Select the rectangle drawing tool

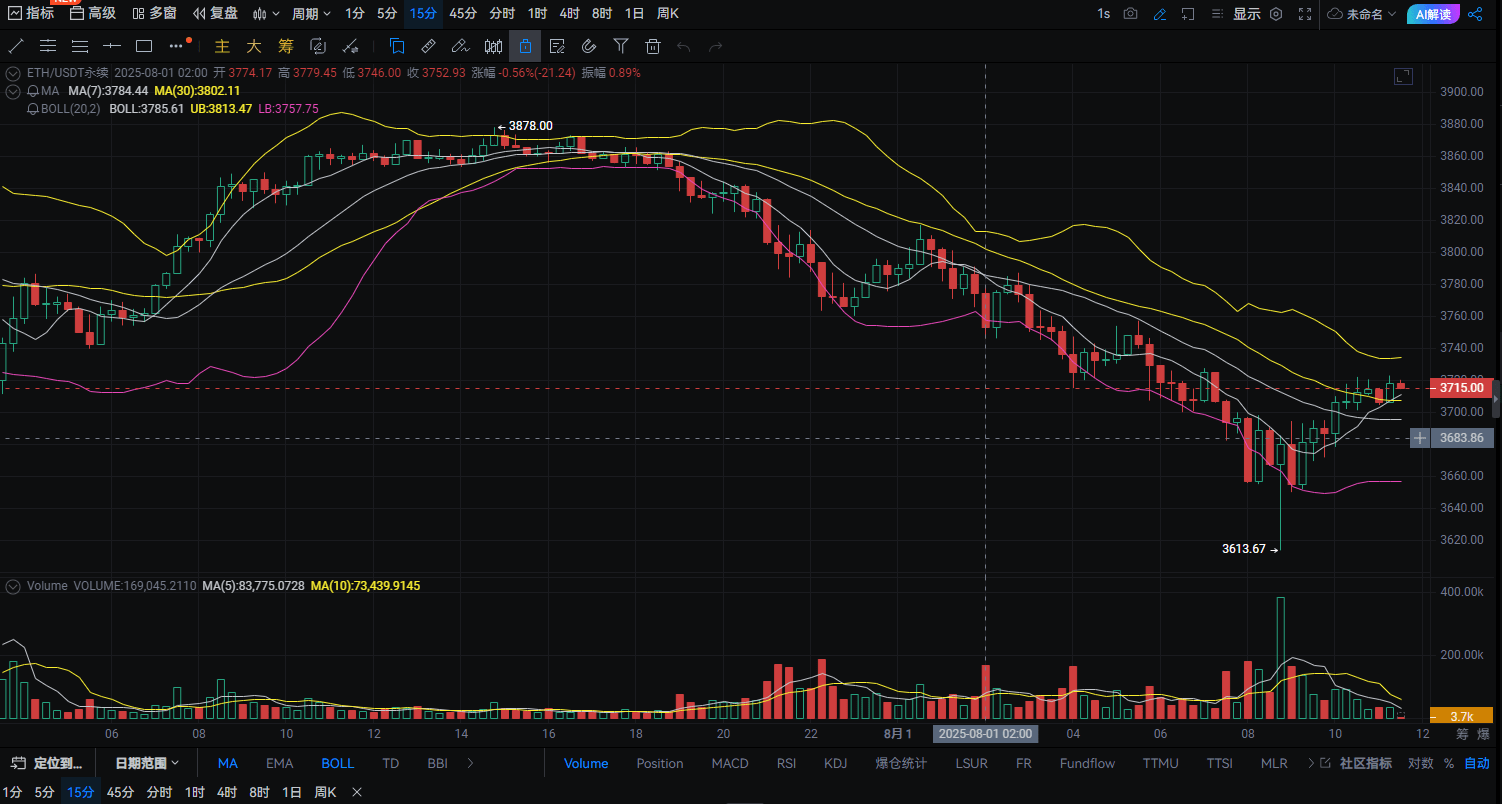point(144,46)
